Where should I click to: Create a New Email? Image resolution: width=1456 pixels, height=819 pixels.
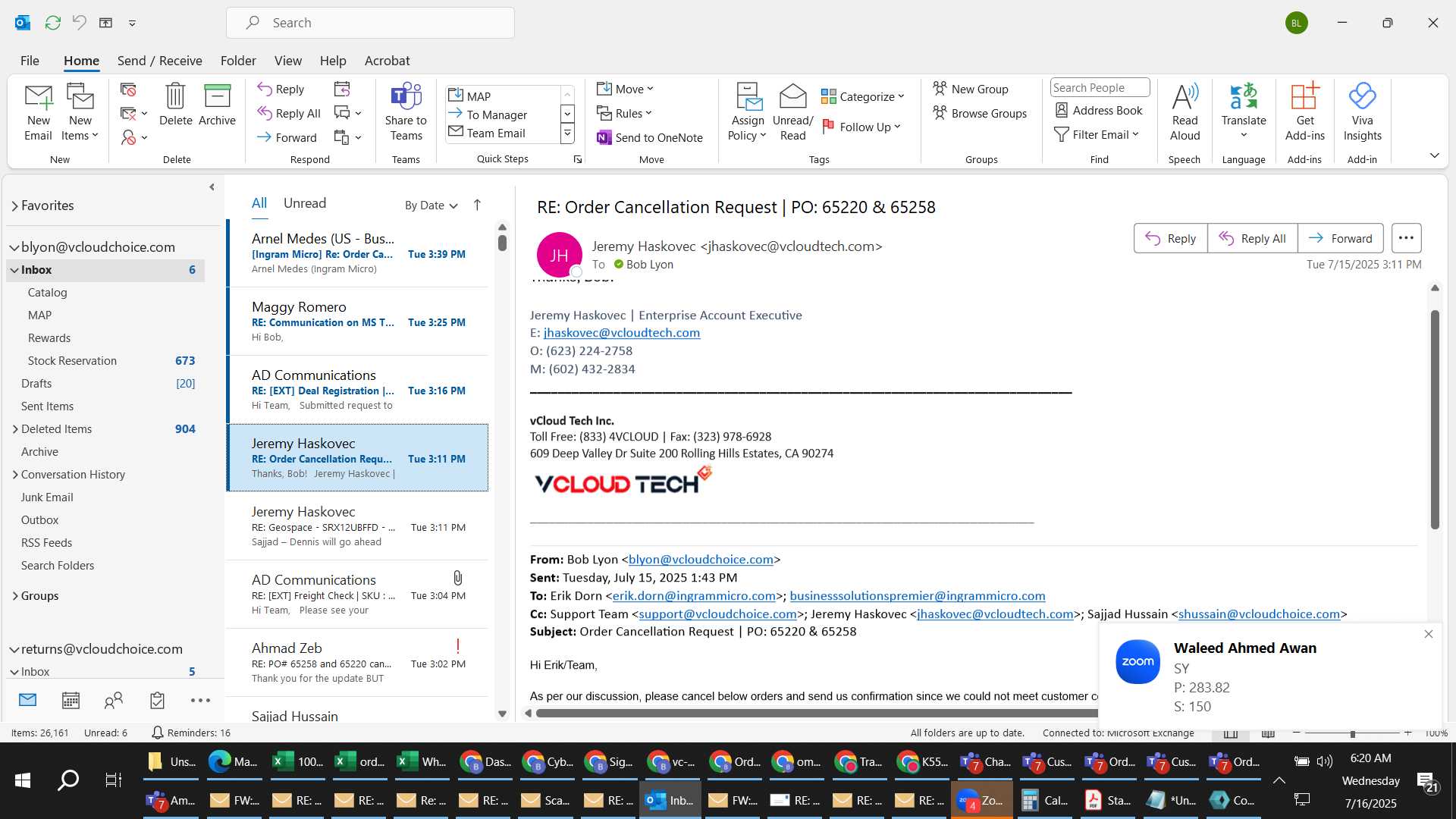click(38, 112)
